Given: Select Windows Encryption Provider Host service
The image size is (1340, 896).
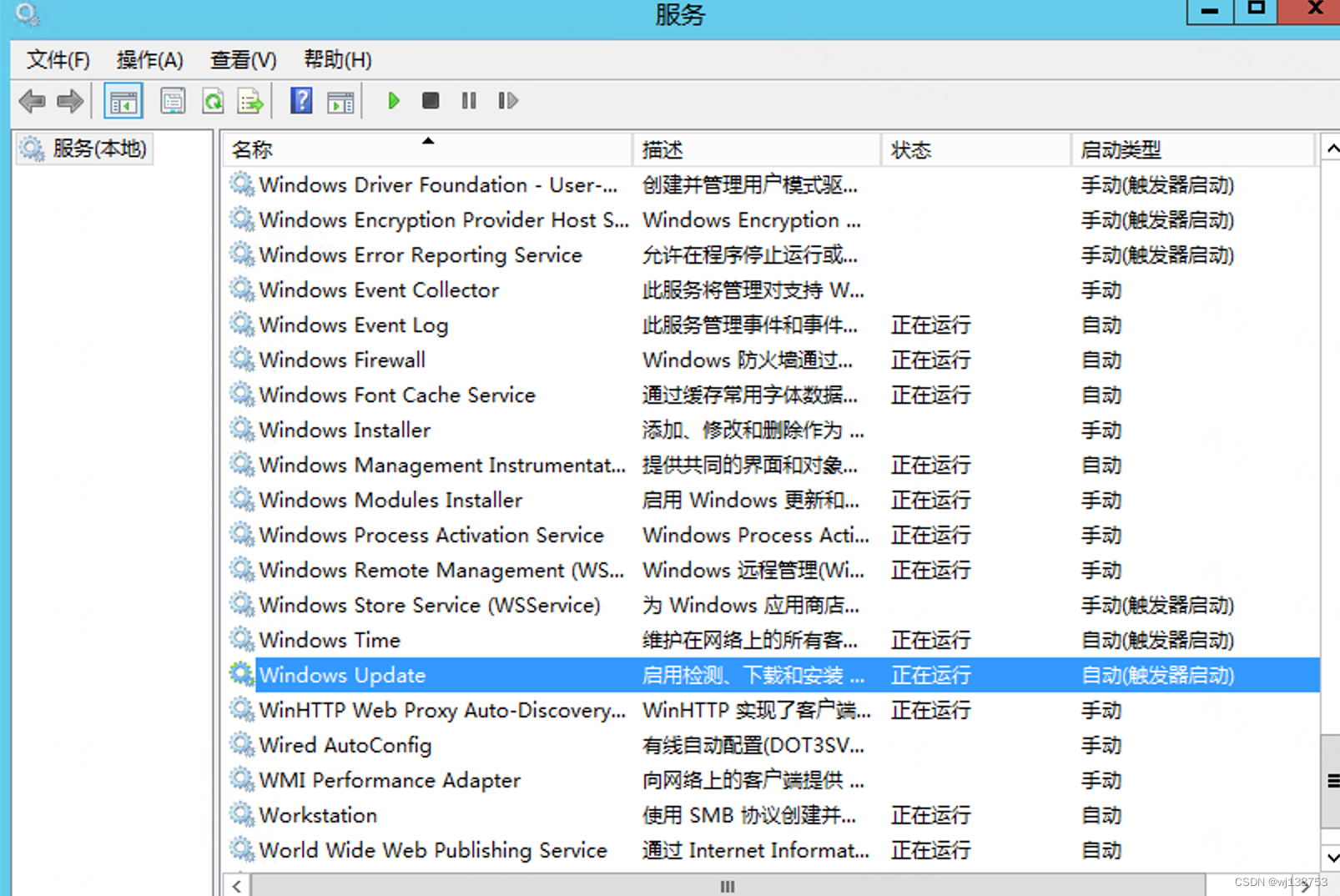Looking at the screenshot, I should click(773, 220).
